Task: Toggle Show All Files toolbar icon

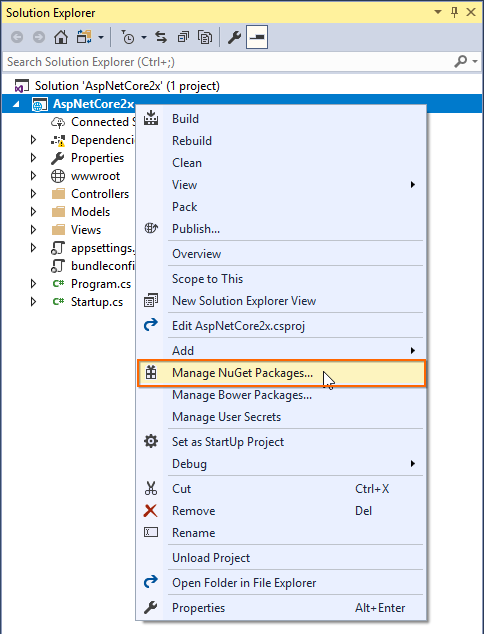Action: [205, 38]
